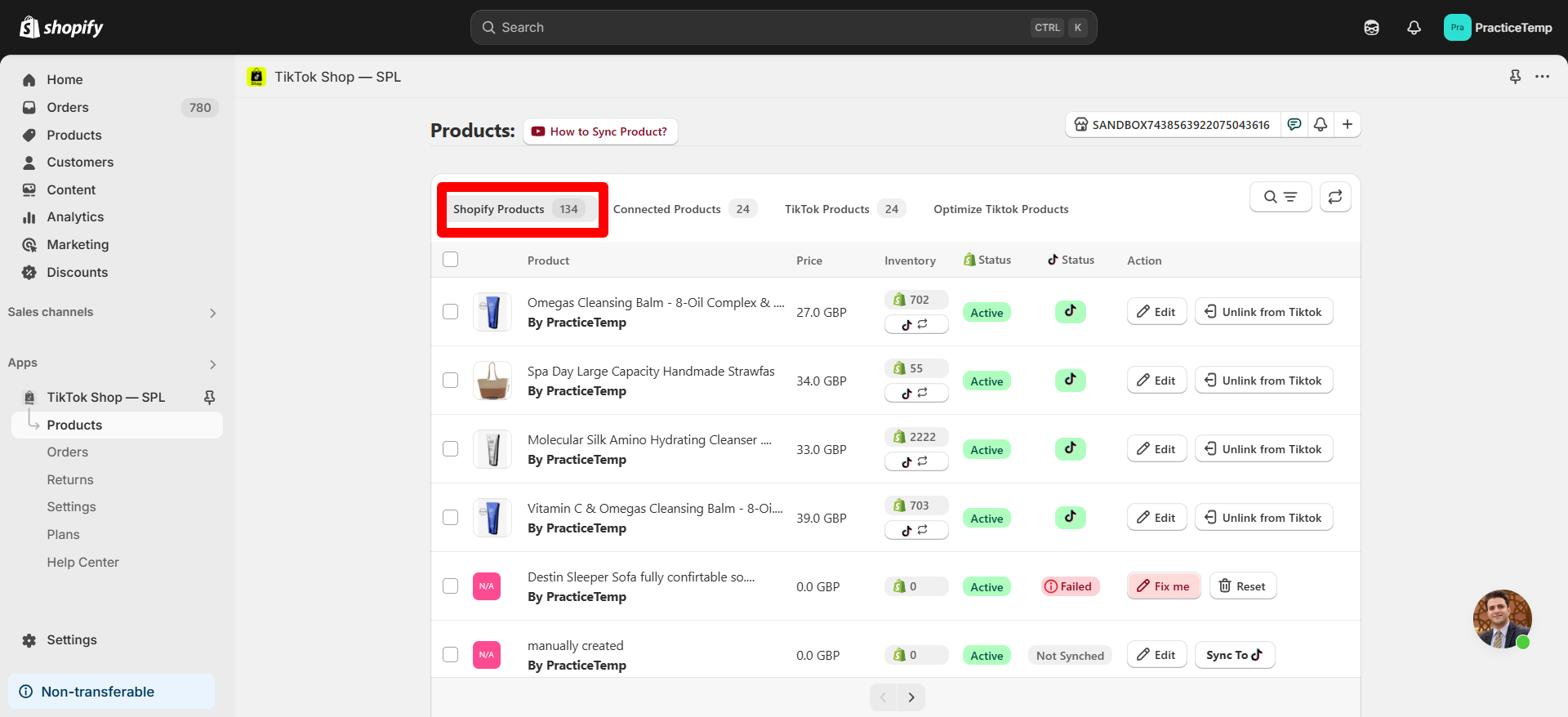Click the plus icon beside sandbox shop

[x=1347, y=124]
